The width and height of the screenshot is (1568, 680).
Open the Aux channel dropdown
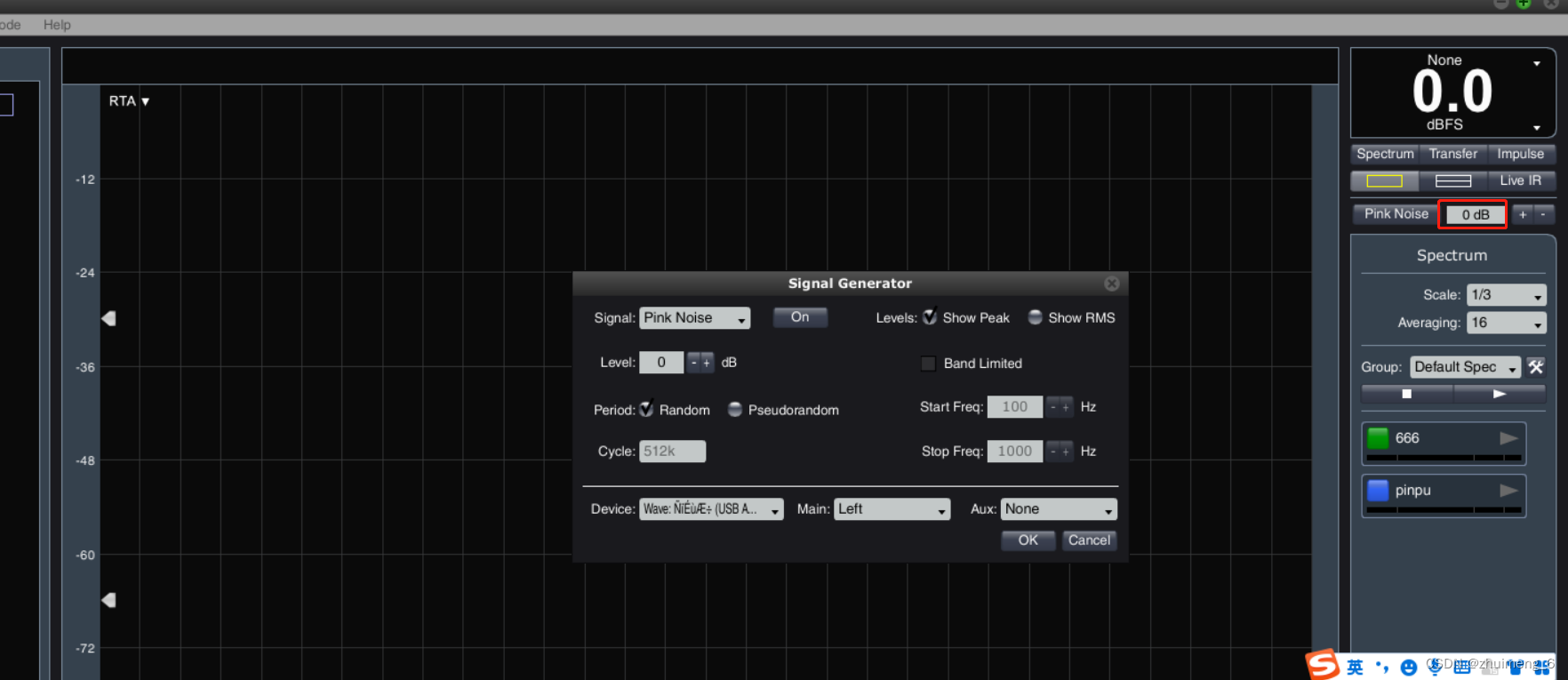pyautogui.click(x=1059, y=509)
